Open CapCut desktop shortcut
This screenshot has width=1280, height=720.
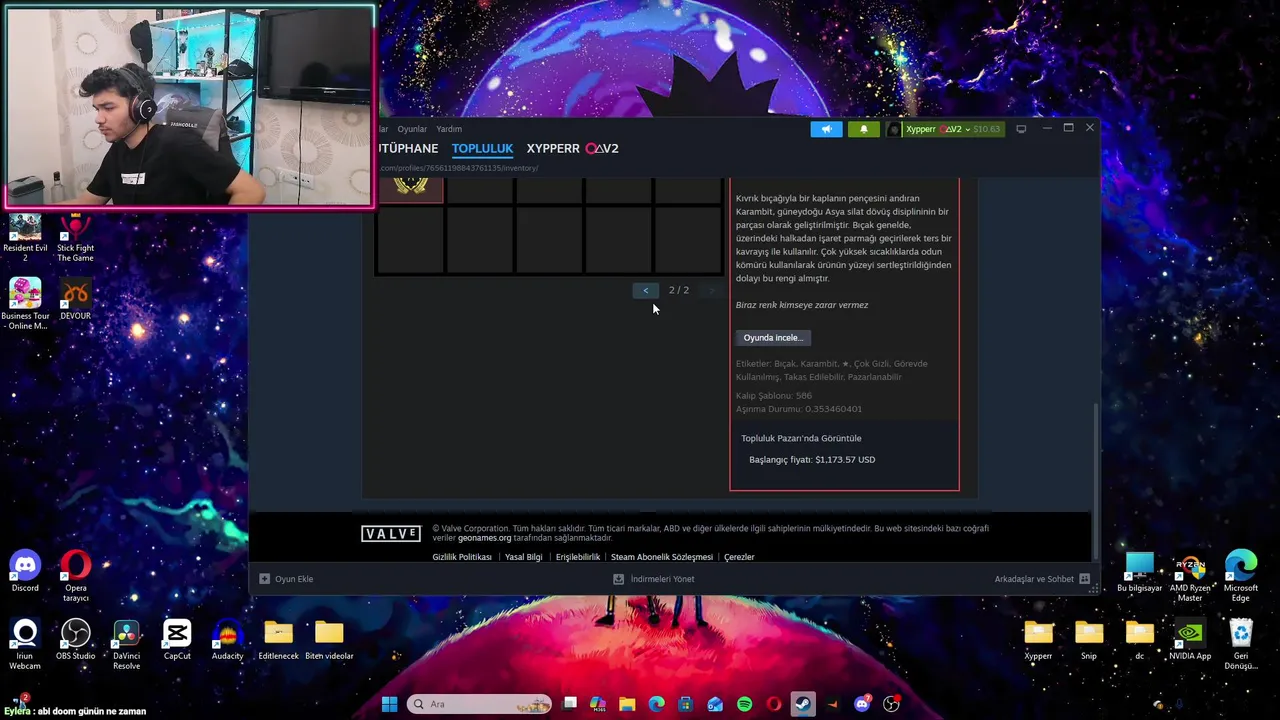point(177,640)
